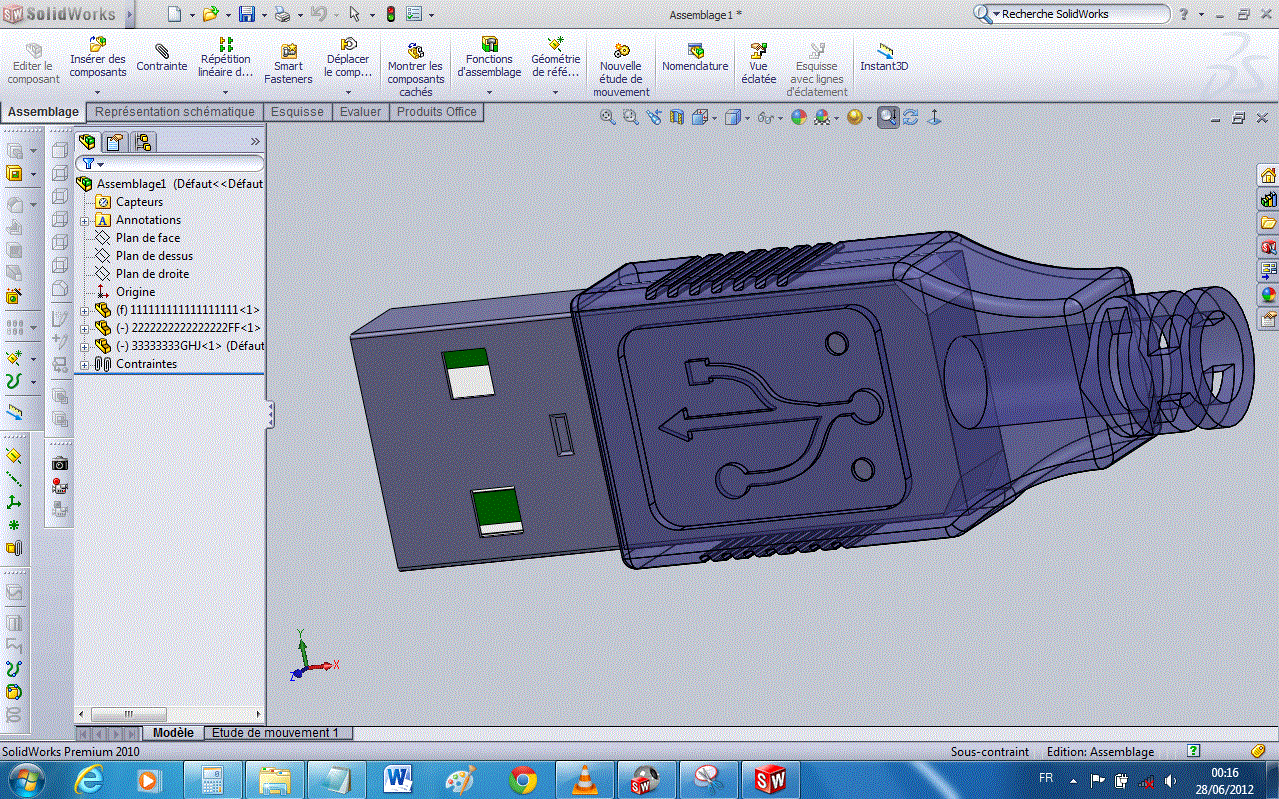
Task: Click the feature tree horizontal scrollbar
Action: point(169,715)
